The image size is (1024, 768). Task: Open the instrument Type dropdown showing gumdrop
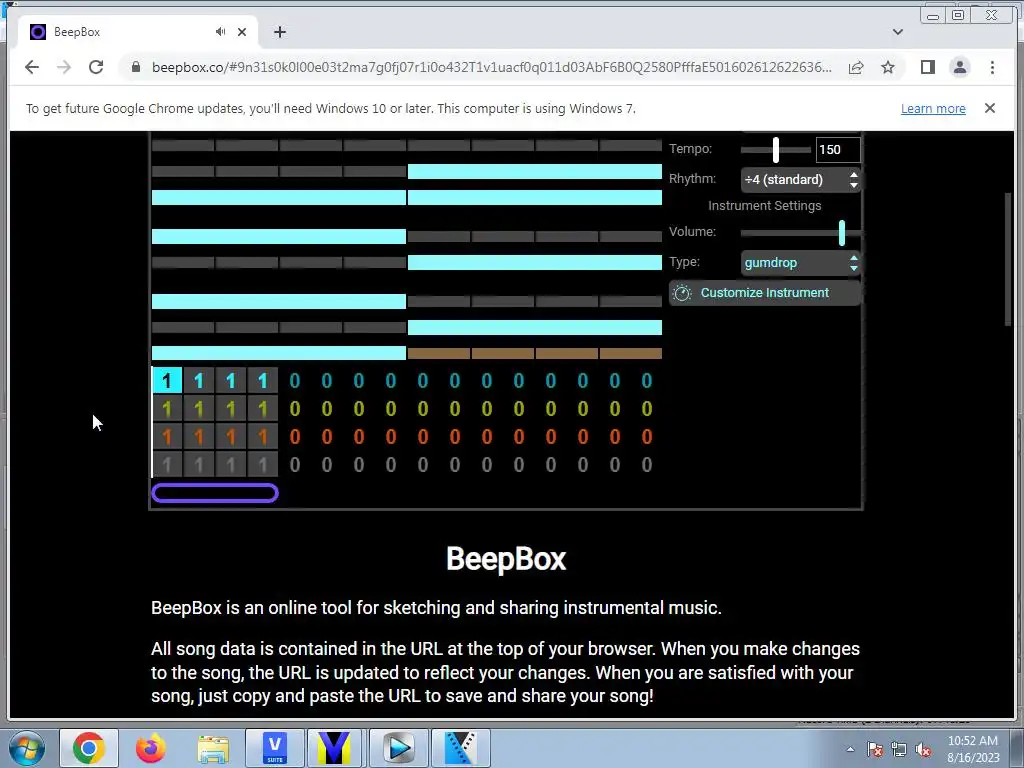[801, 263]
